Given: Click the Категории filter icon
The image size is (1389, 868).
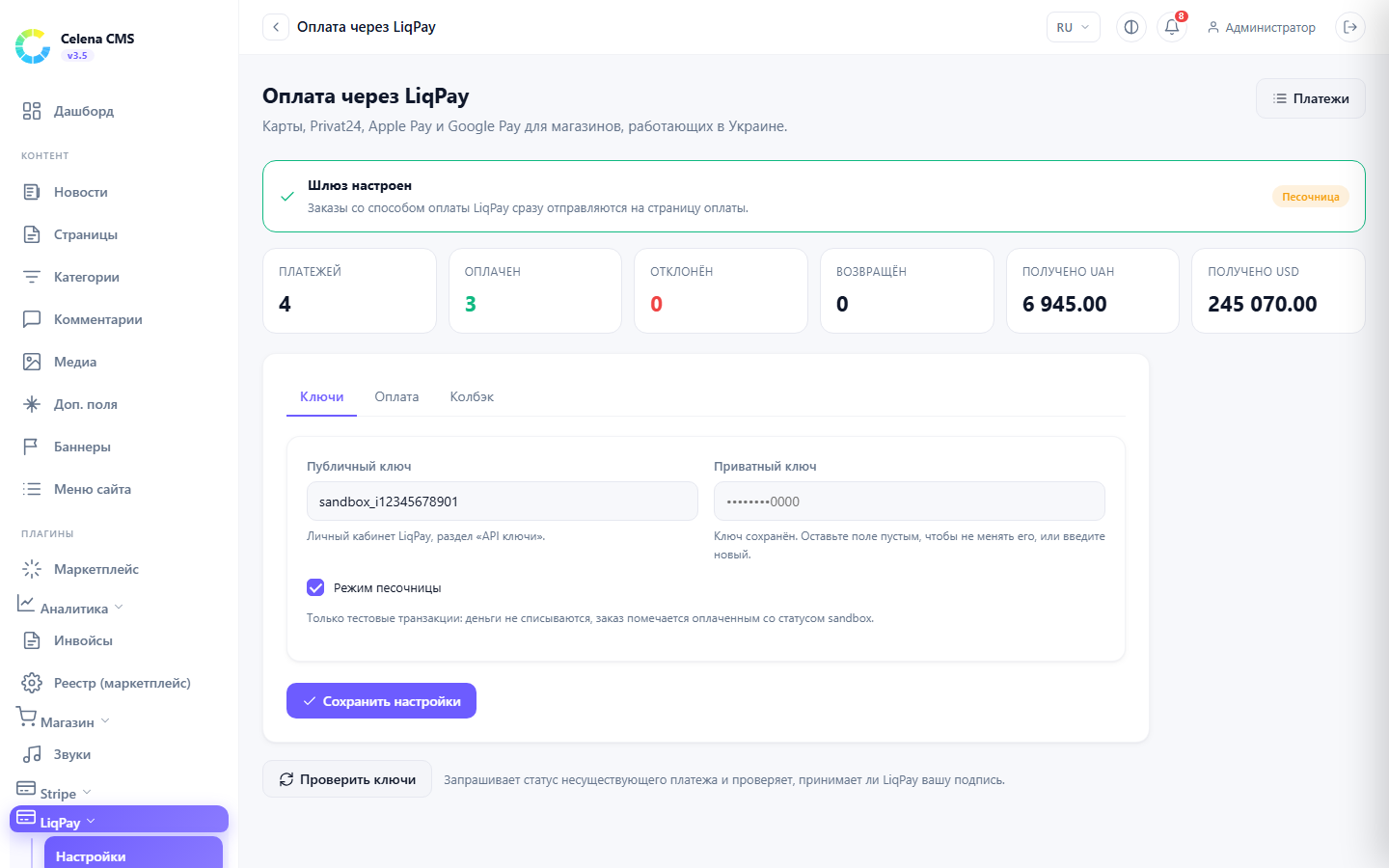Looking at the screenshot, I should [x=32, y=277].
